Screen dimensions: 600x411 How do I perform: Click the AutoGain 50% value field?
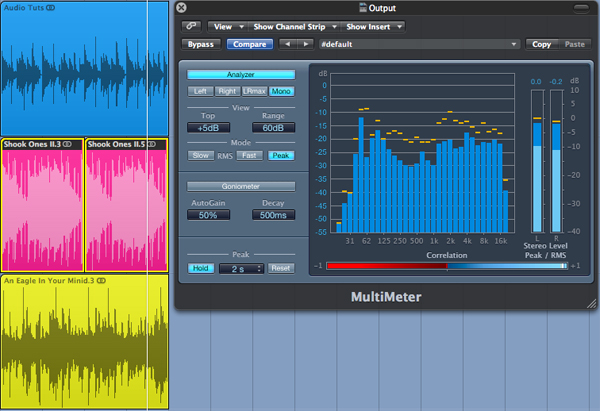click(208, 215)
